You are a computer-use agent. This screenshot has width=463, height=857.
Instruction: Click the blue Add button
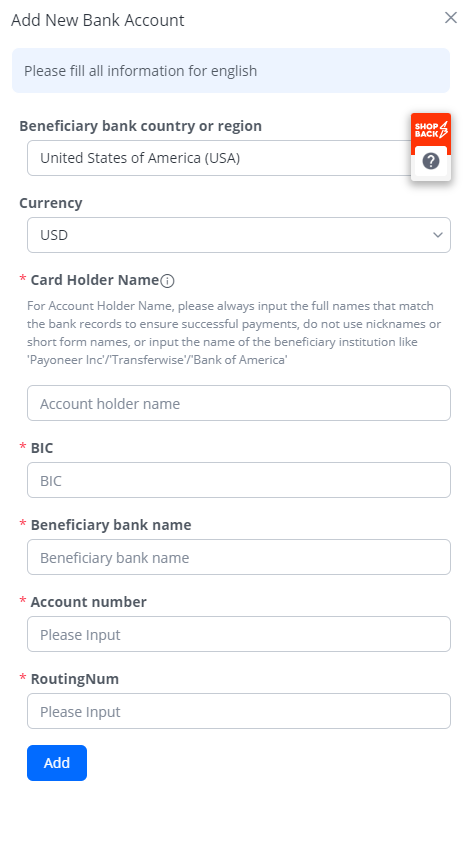[57, 763]
